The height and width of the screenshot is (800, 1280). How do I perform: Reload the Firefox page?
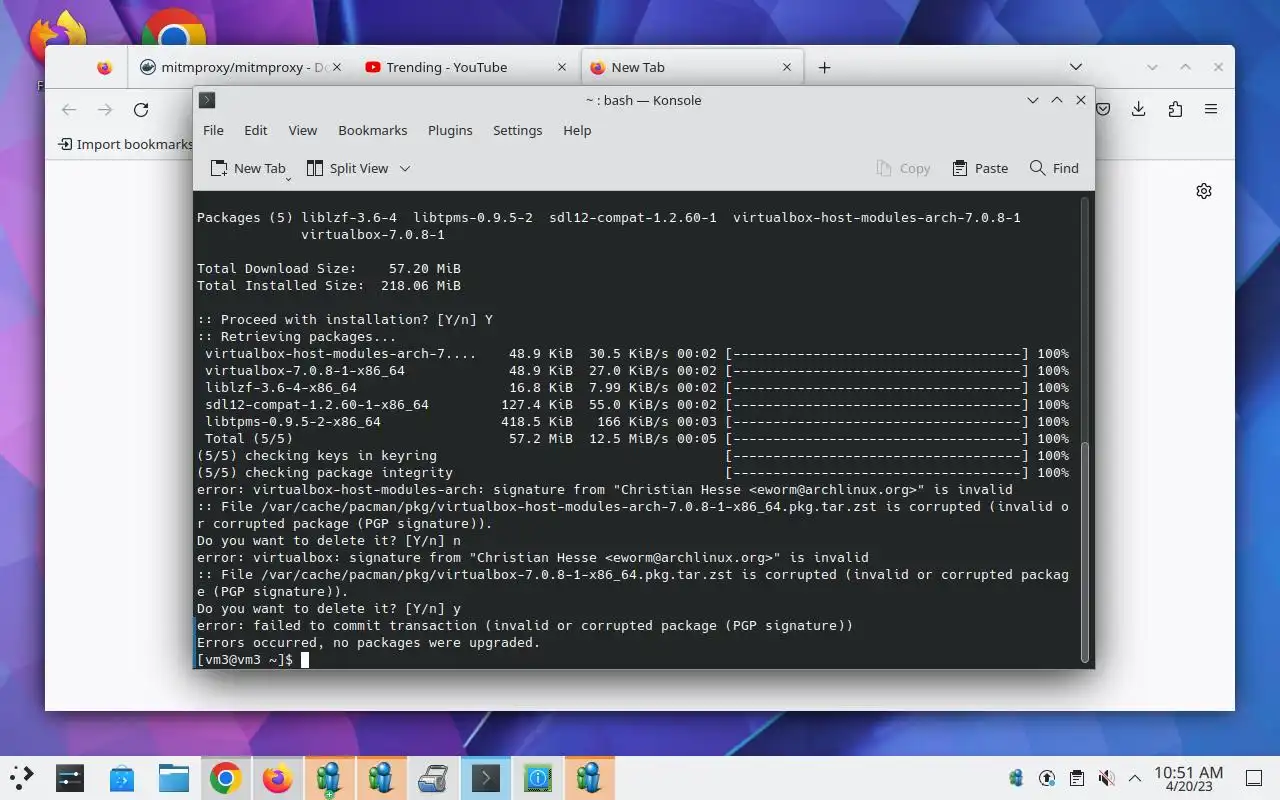(x=141, y=110)
